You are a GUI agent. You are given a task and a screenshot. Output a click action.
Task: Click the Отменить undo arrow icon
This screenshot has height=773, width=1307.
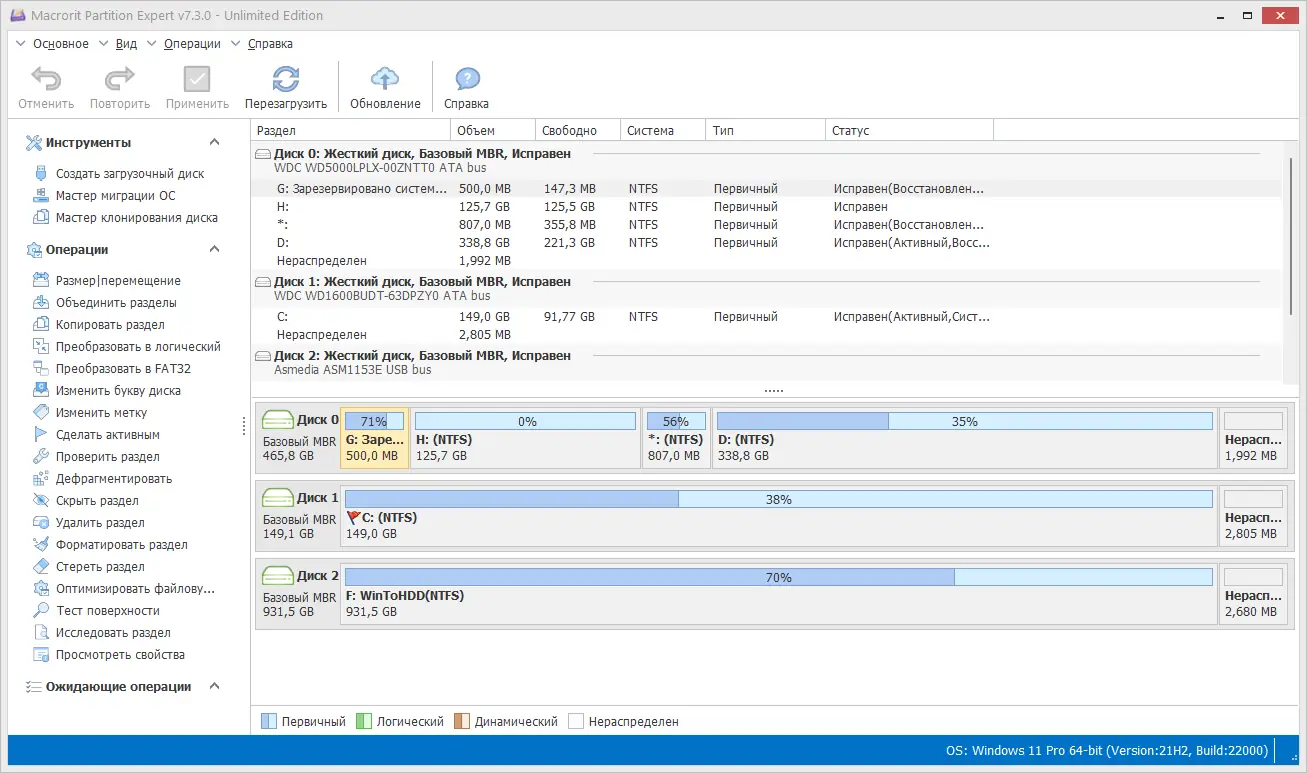click(45, 80)
